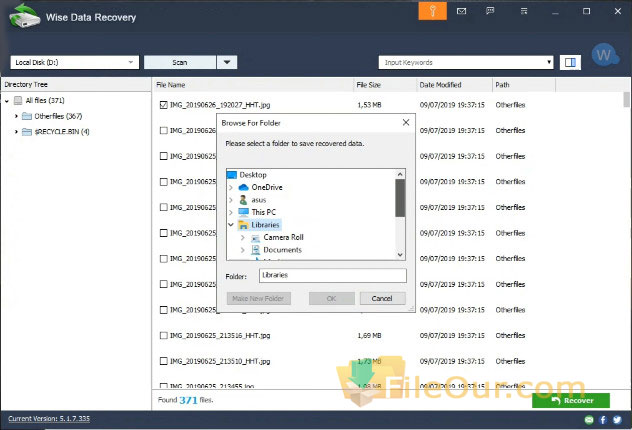Open the feedback chat icon in title bar
This screenshot has width=632, height=430.
pyautogui.click(x=490, y=11)
